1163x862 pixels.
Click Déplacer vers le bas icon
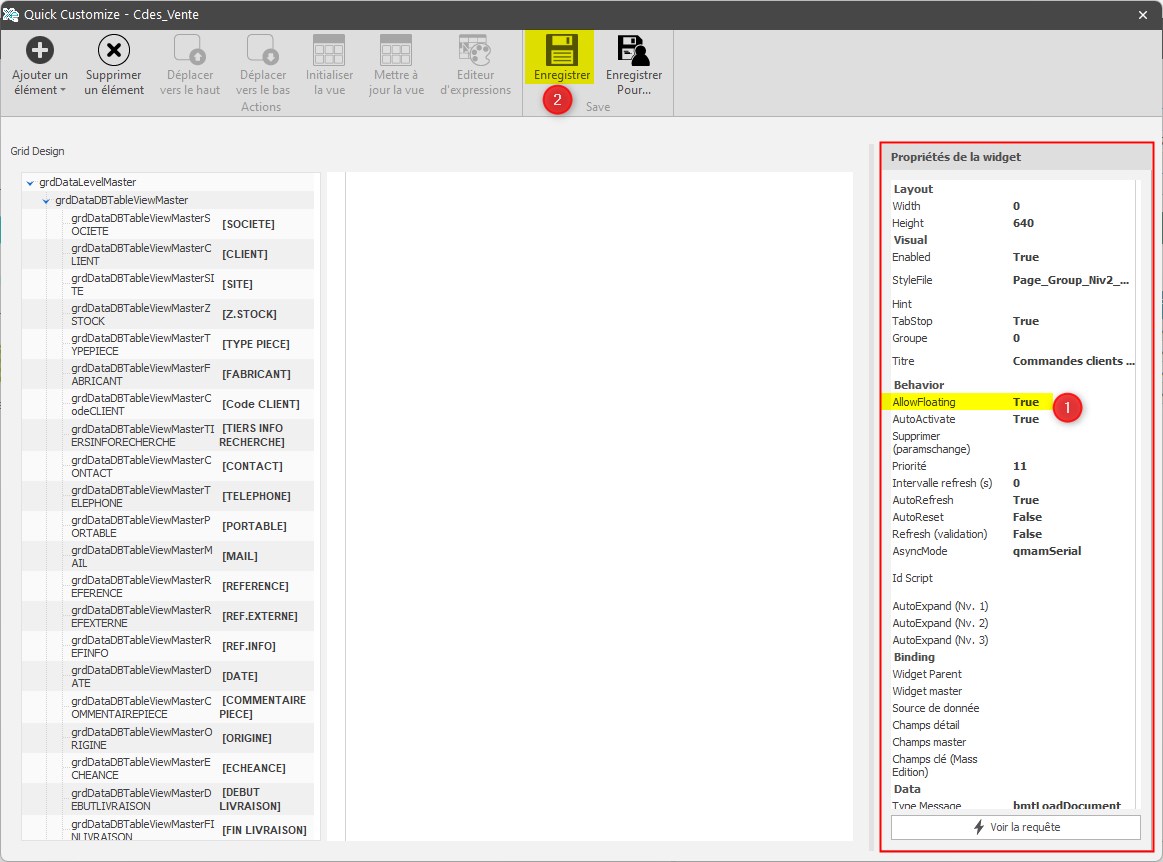pyautogui.click(x=264, y=50)
